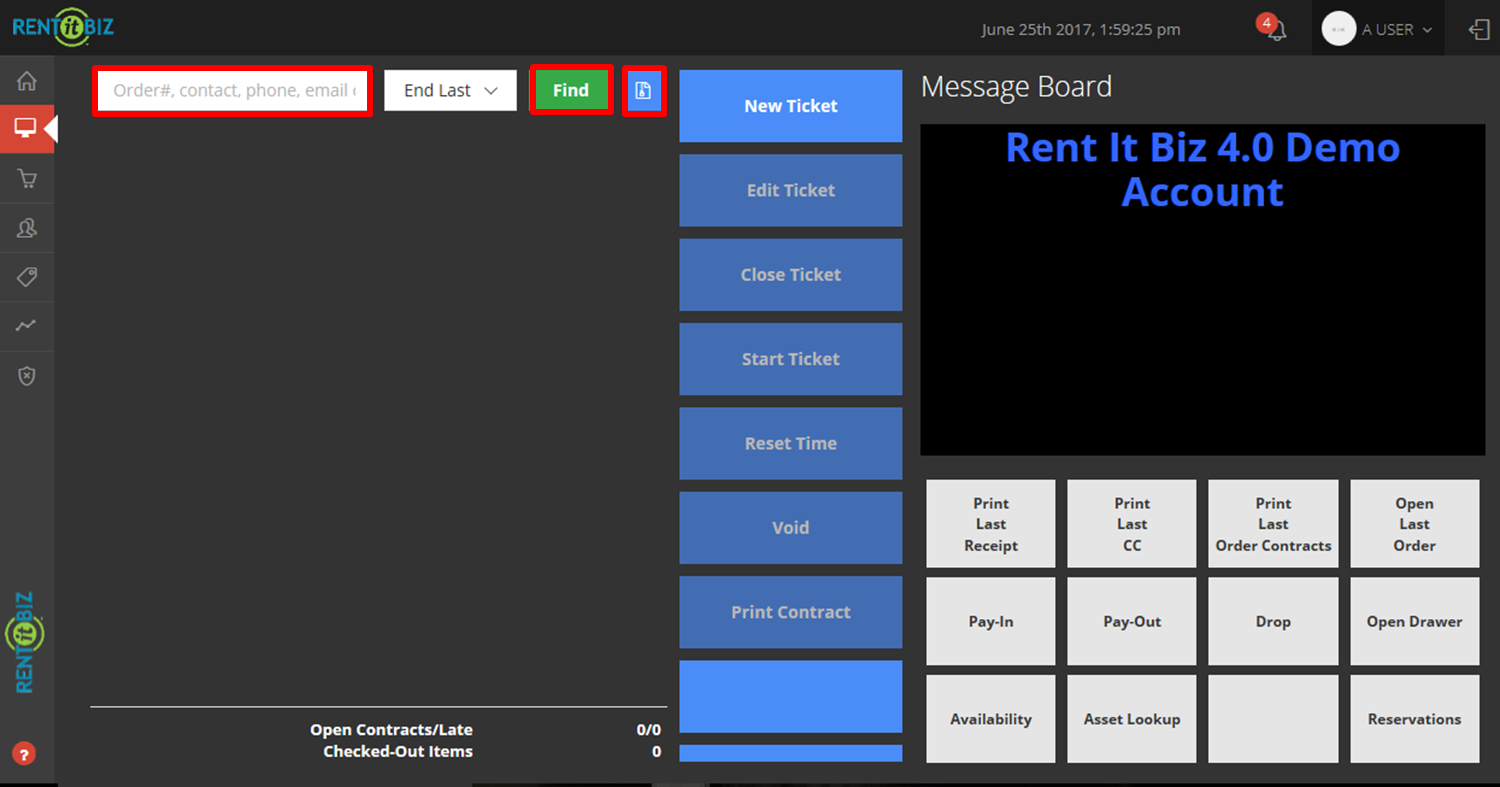
Task: Click the Checked-Out Items label
Action: (398, 751)
